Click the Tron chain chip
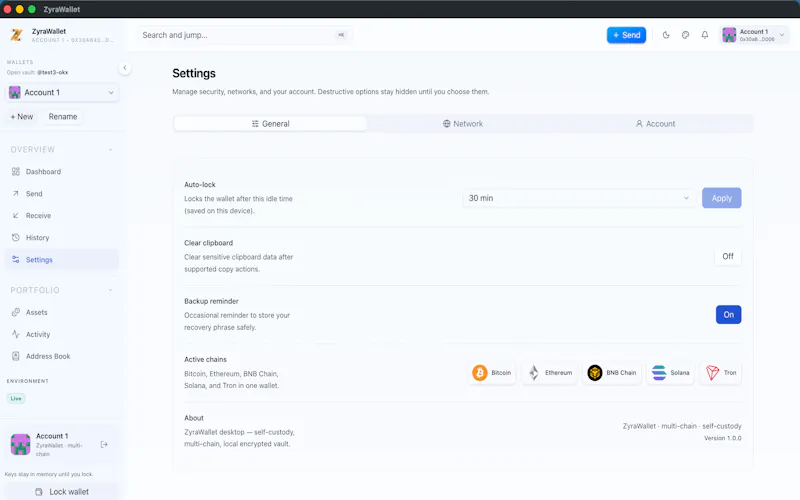This screenshot has height=500, width=800. pos(721,373)
